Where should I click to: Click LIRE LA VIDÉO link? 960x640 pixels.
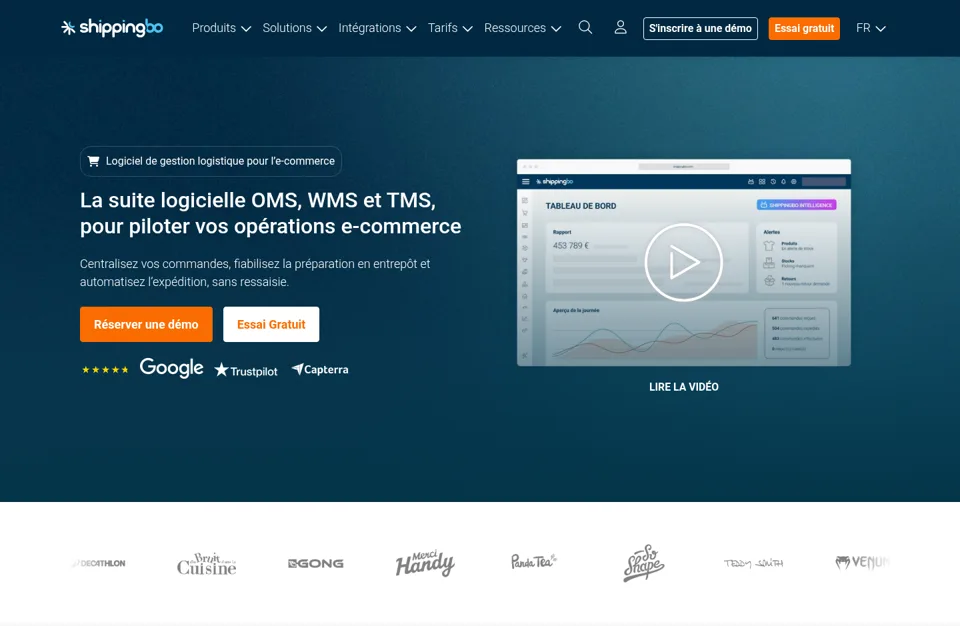(x=684, y=387)
